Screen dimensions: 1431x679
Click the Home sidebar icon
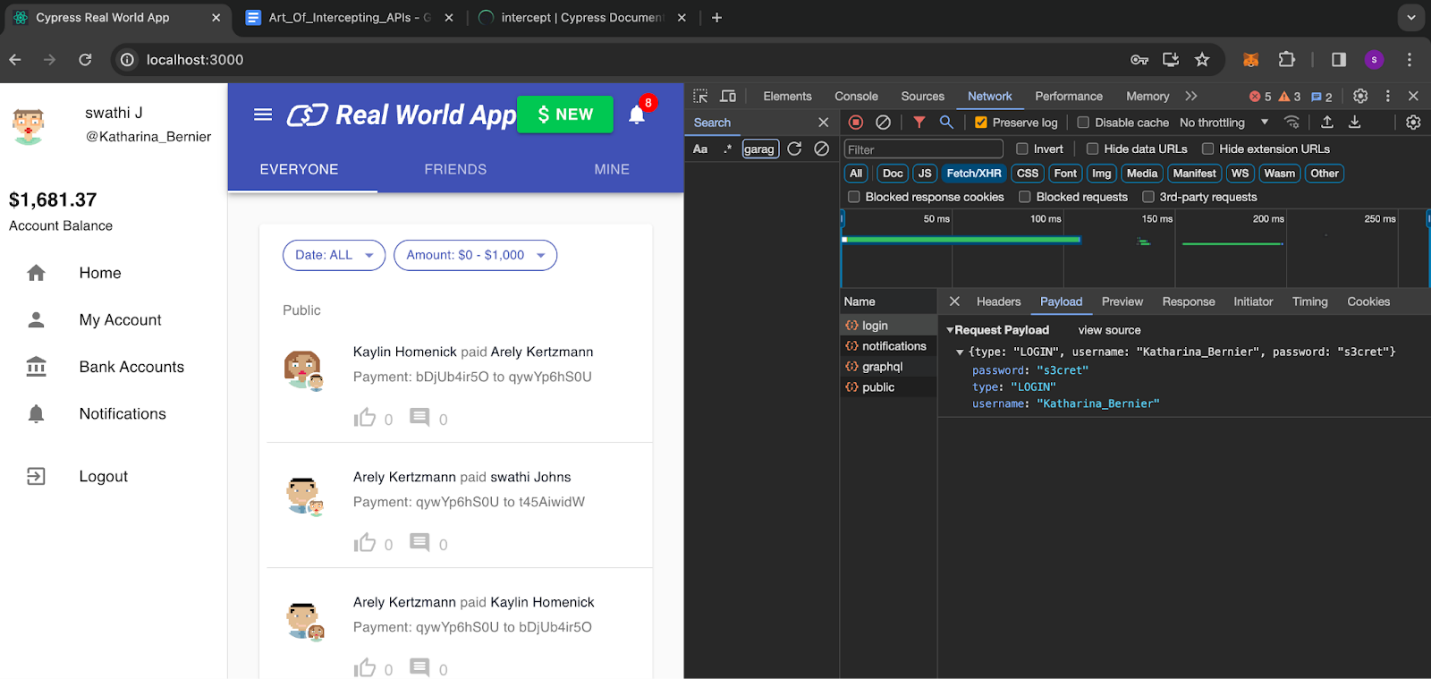36,273
